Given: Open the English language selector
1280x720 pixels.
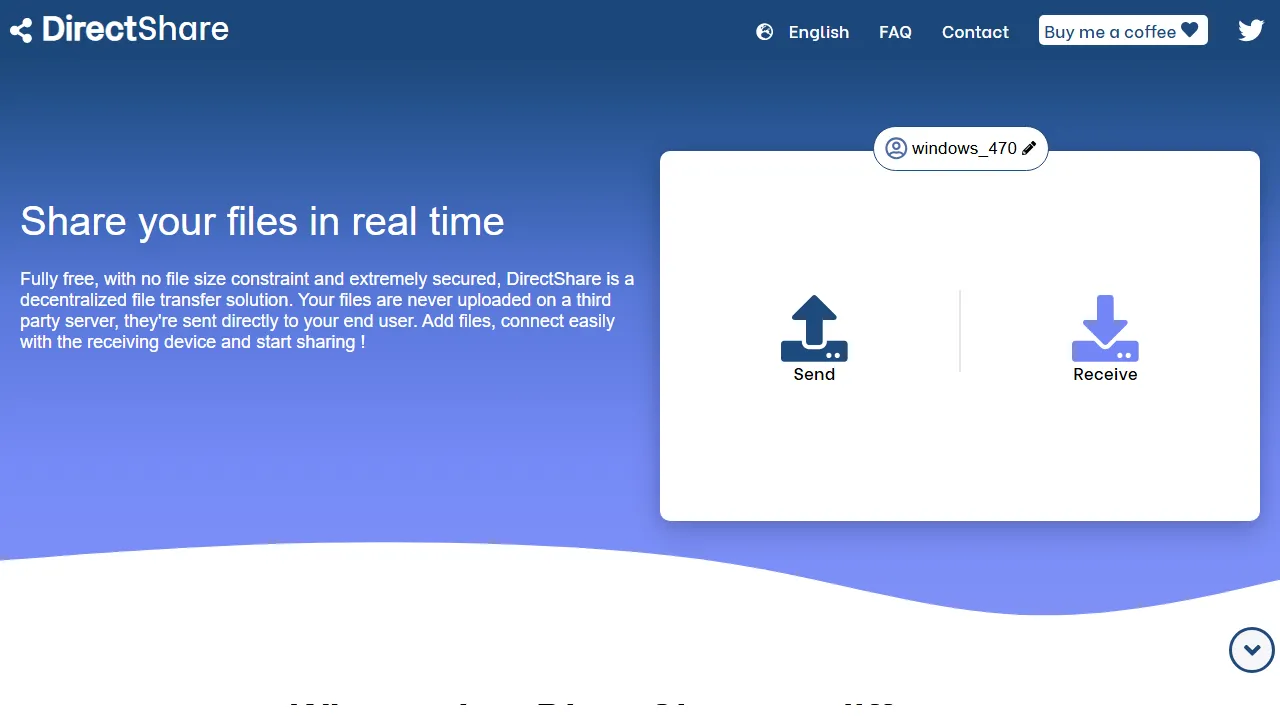Looking at the screenshot, I should 818,31.
